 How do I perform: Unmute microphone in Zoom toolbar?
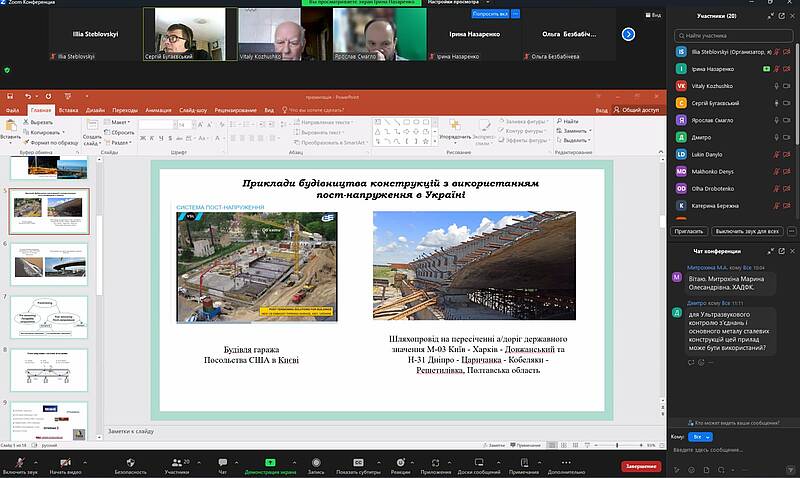point(20,462)
